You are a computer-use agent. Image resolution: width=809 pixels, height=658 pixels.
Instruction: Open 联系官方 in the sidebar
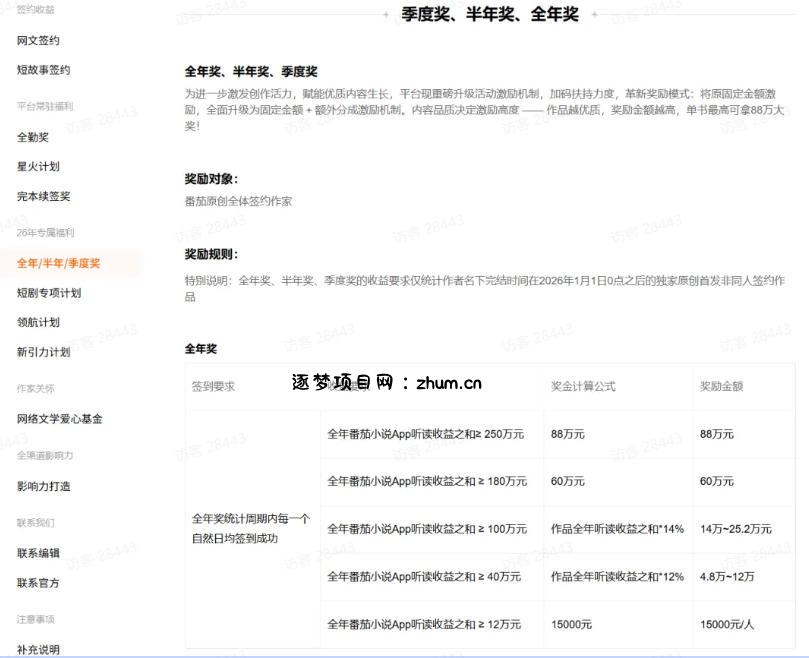pos(38,583)
